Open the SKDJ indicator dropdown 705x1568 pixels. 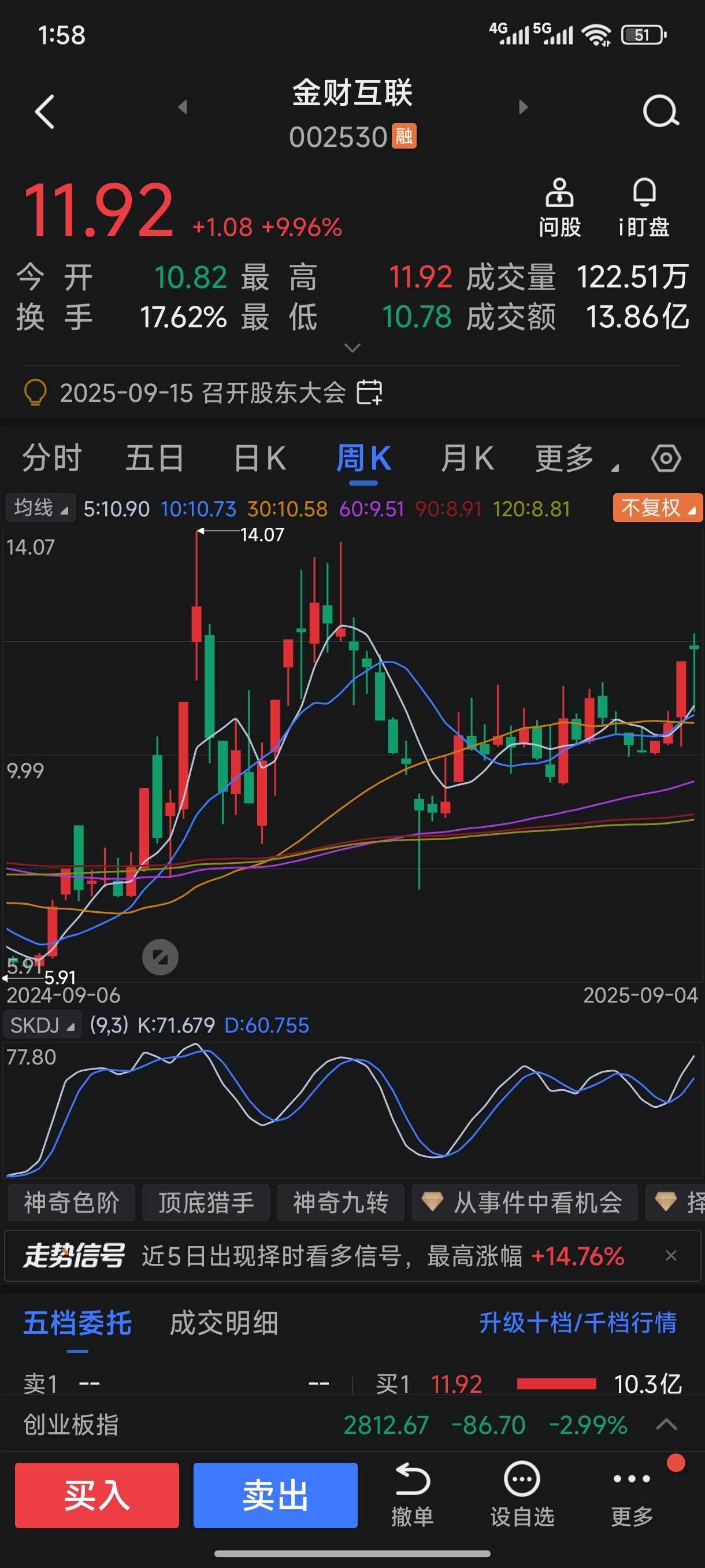(x=43, y=1025)
